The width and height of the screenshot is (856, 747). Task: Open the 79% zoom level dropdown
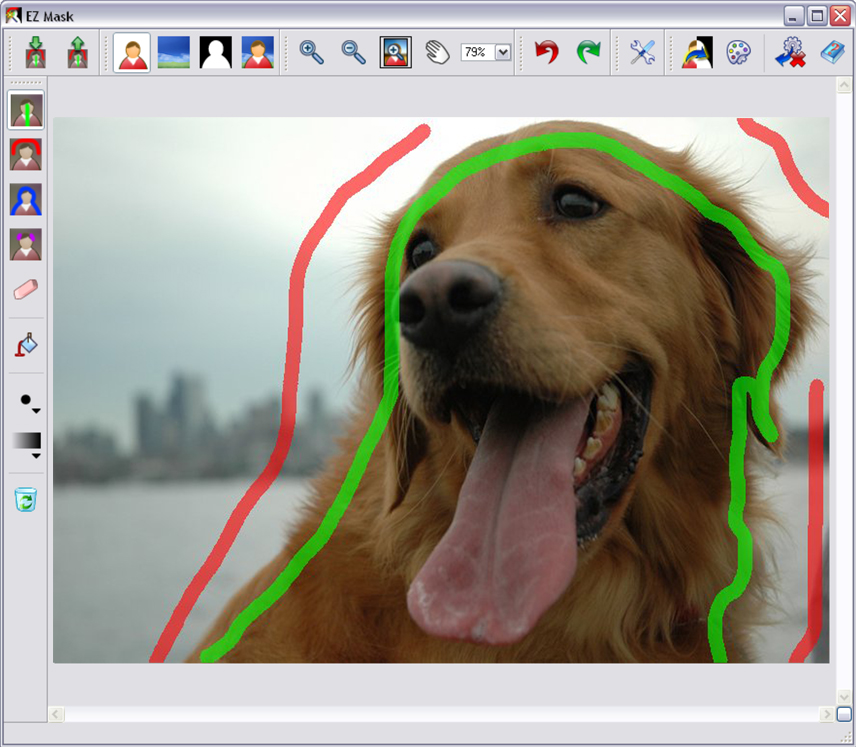click(x=502, y=53)
